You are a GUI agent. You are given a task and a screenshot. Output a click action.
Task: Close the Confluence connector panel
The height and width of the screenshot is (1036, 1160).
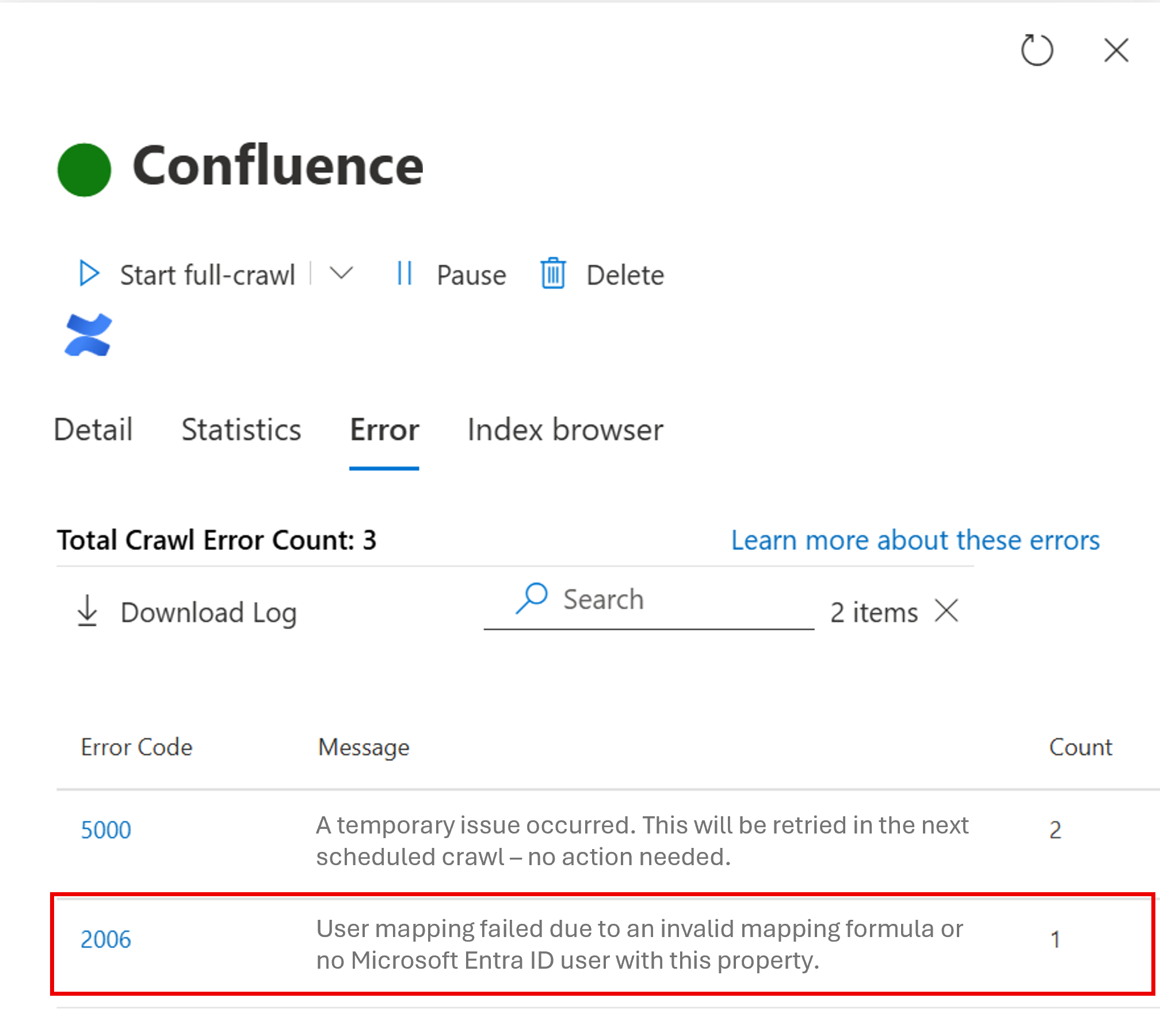coord(1116,51)
